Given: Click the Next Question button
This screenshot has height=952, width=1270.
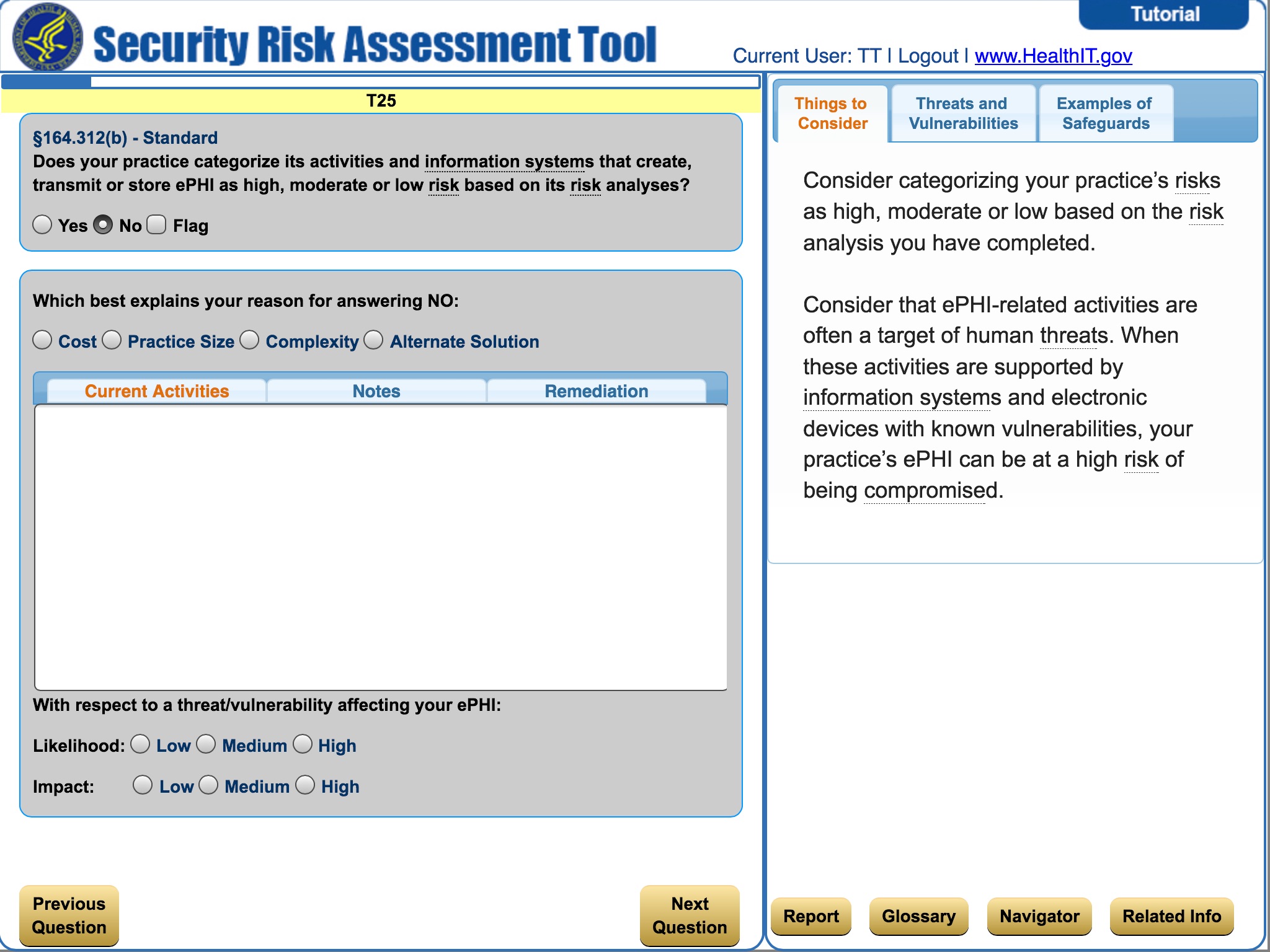Looking at the screenshot, I should [689, 915].
